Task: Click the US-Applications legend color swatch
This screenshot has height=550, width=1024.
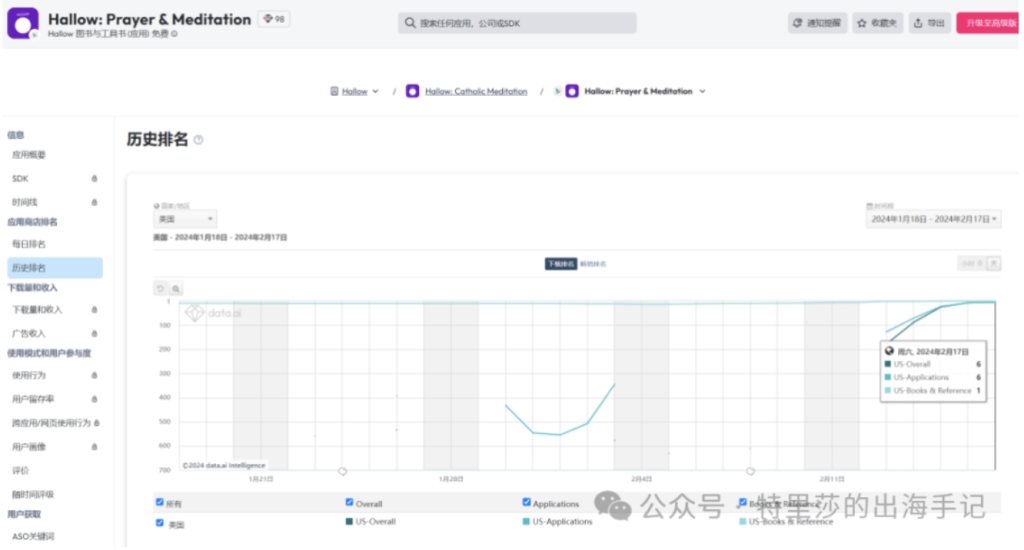Action: 526,521
